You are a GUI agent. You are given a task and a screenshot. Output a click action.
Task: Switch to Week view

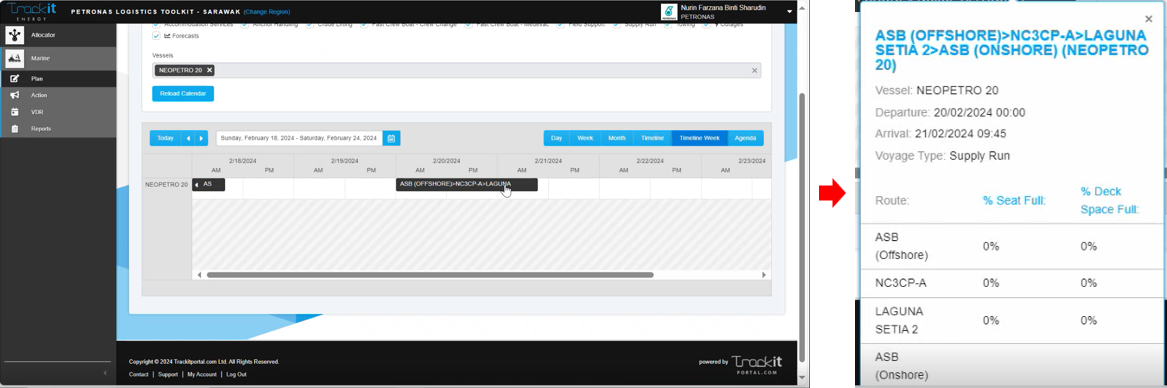tap(585, 138)
